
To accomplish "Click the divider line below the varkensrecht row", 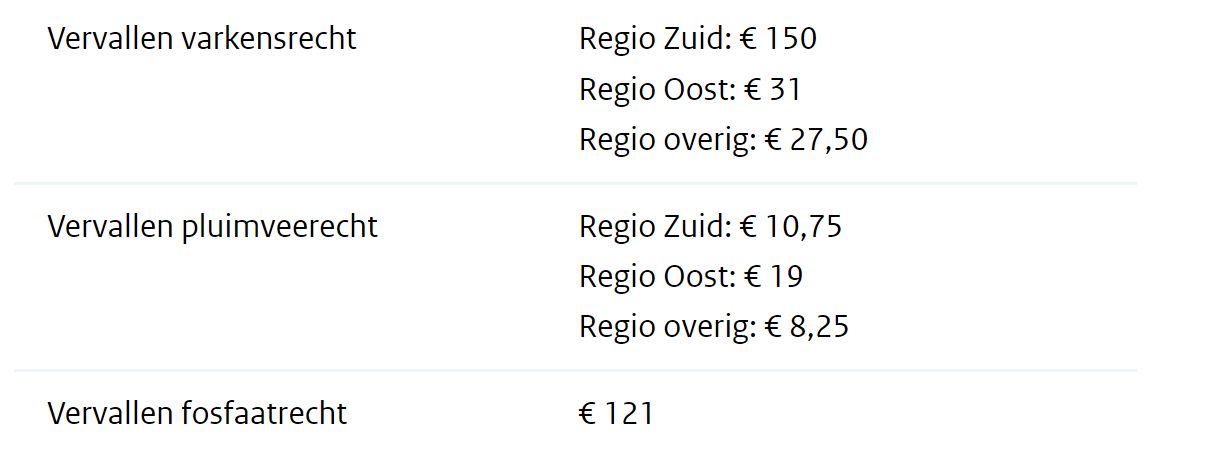I will click(x=575, y=184).
